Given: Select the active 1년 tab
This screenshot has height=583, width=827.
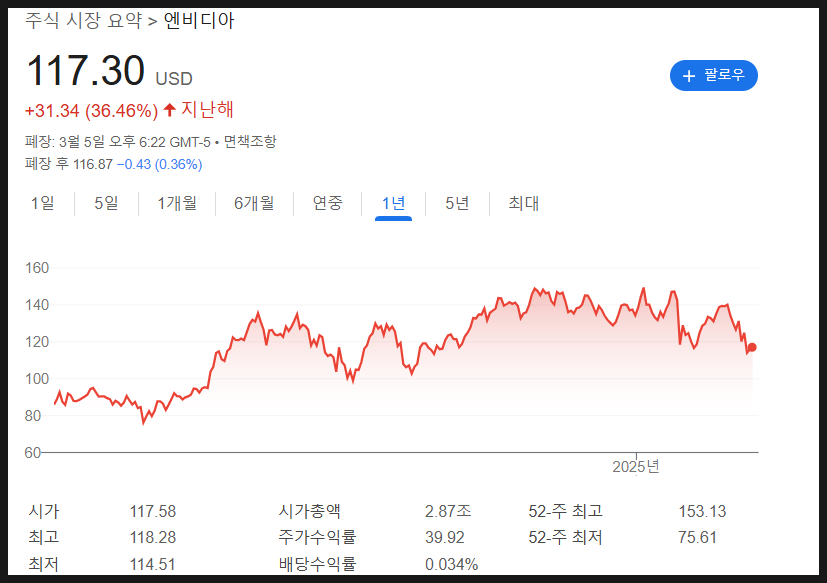Looking at the screenshot, I should tap(393, 203).
